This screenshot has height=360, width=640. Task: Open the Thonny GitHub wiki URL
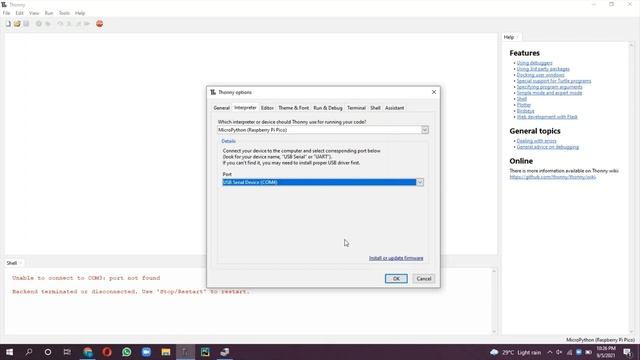click(553, 177)
